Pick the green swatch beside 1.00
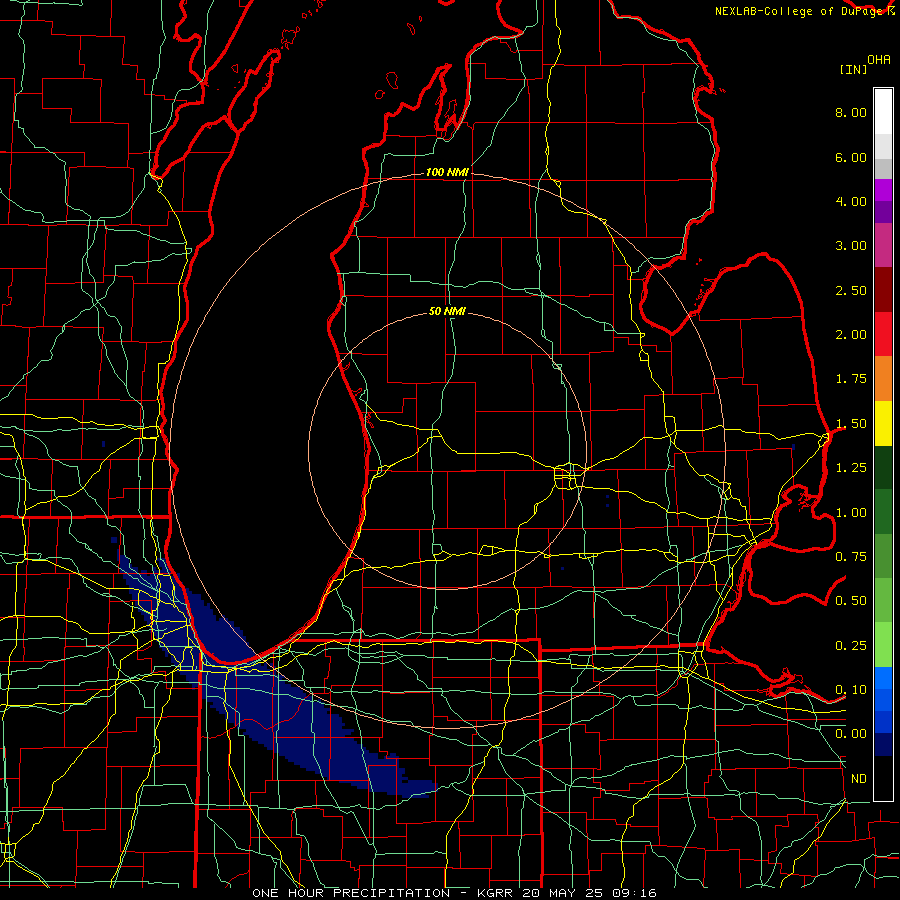Viewport: 900px width, 900px height. click(x=883, y=512)
